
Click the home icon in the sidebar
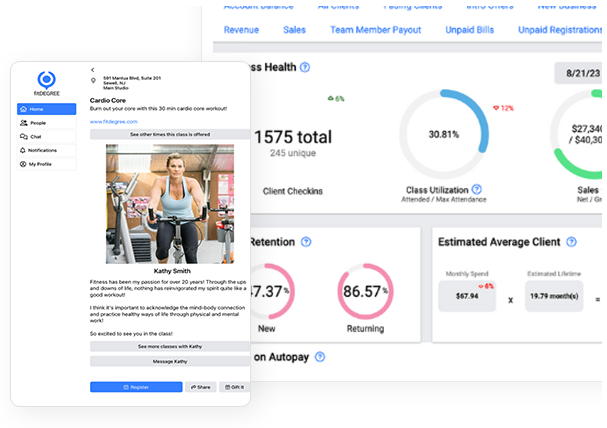[23, 109]
